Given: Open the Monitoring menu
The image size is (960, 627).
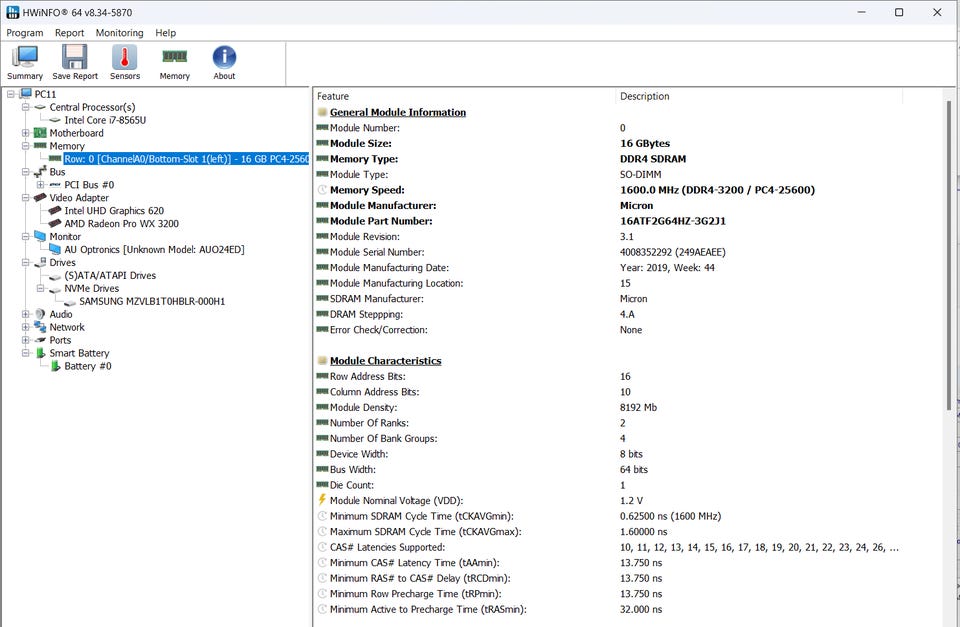Looking at the screenshot, I should click(119, 33).
